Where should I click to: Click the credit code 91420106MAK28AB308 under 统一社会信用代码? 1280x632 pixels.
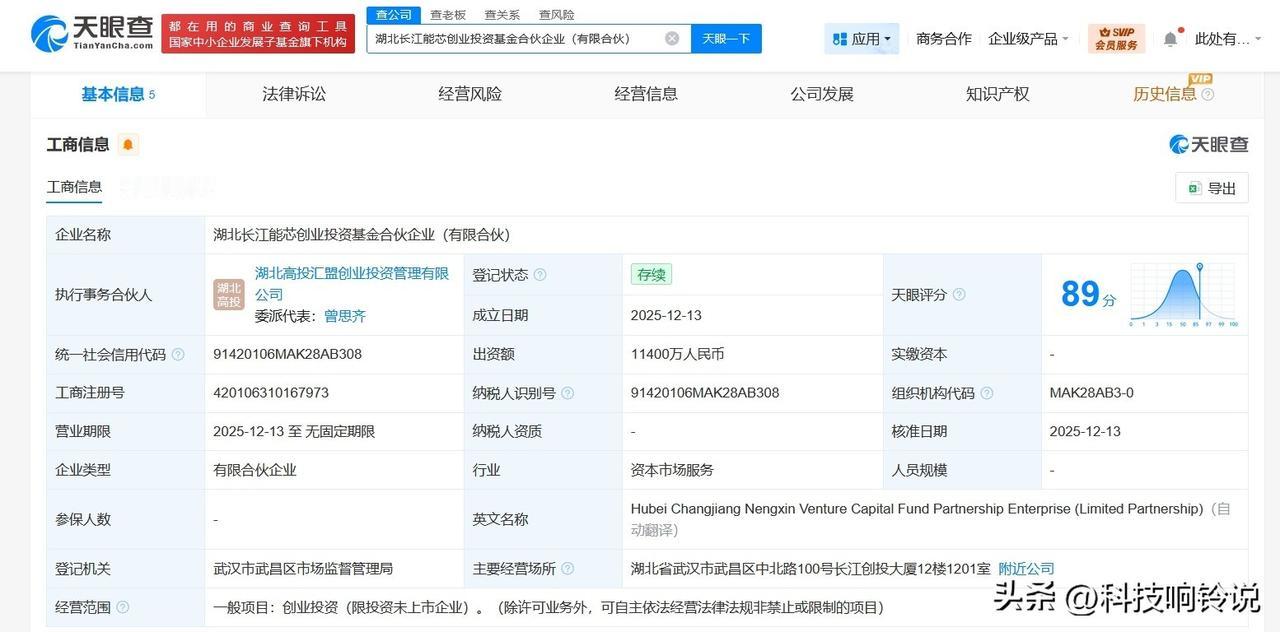click(288, 354)
